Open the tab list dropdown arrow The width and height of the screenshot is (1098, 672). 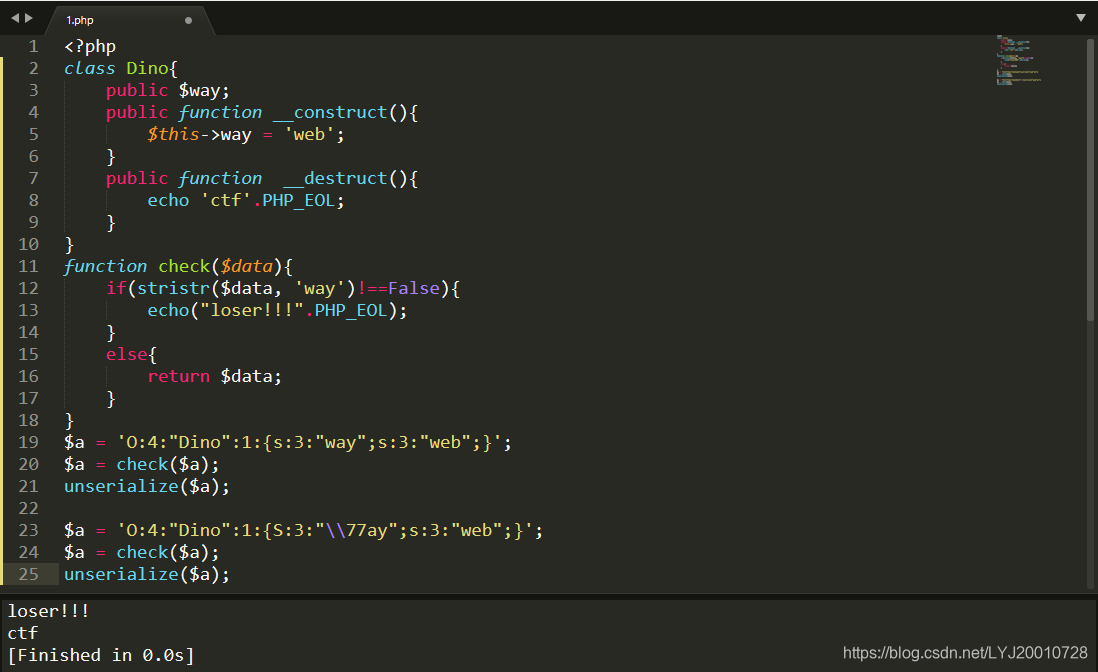(x=1080, y=18)
